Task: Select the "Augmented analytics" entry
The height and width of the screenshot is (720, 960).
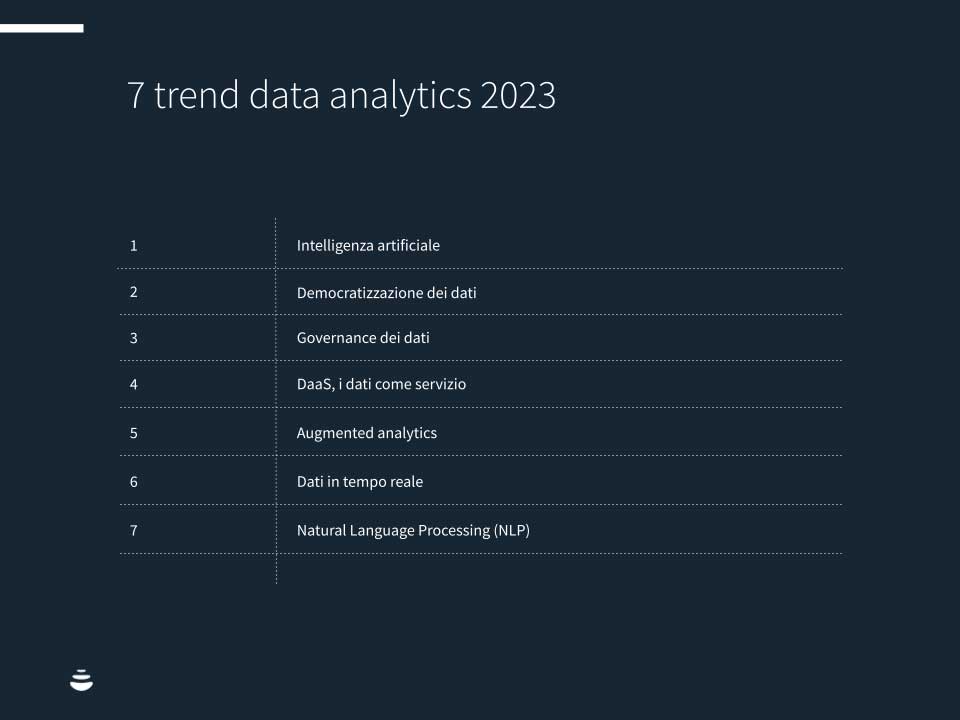Action: coord(367,433)
